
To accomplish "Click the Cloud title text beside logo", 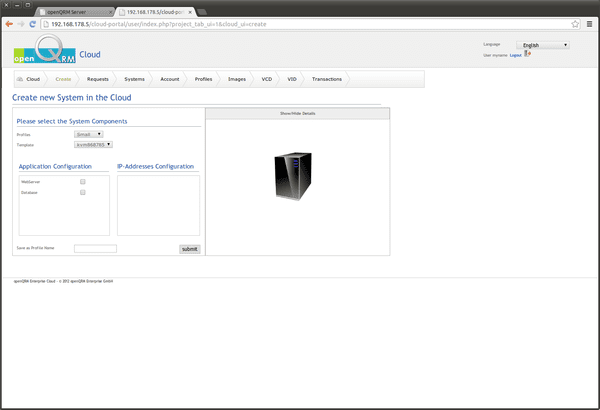I will coord(90,55).
